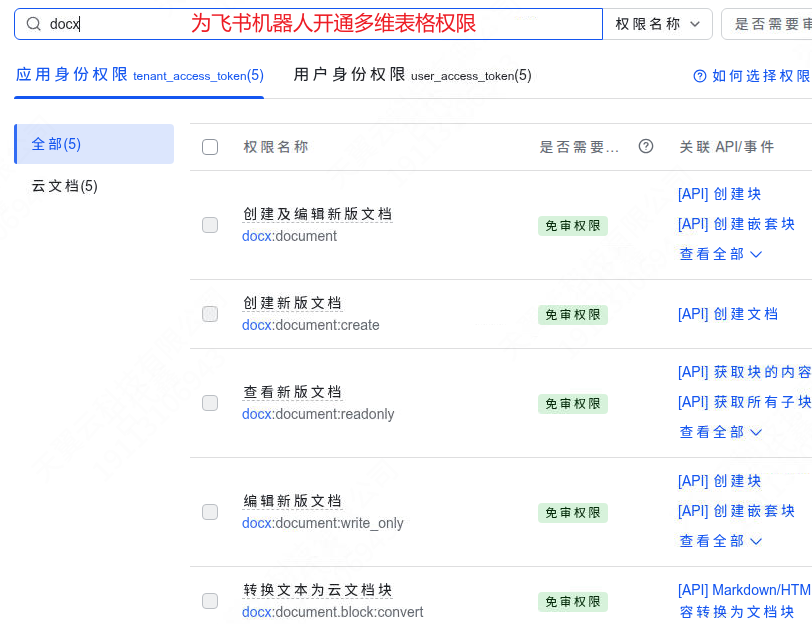Click the help icon beside 是否需要 column

[646, 147]
